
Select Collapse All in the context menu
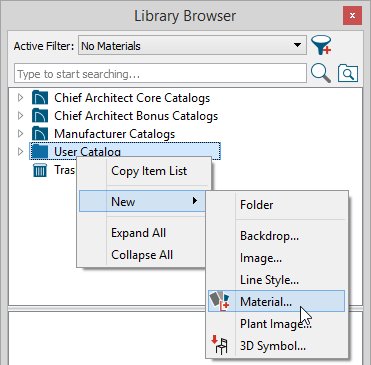coord(144,255)
